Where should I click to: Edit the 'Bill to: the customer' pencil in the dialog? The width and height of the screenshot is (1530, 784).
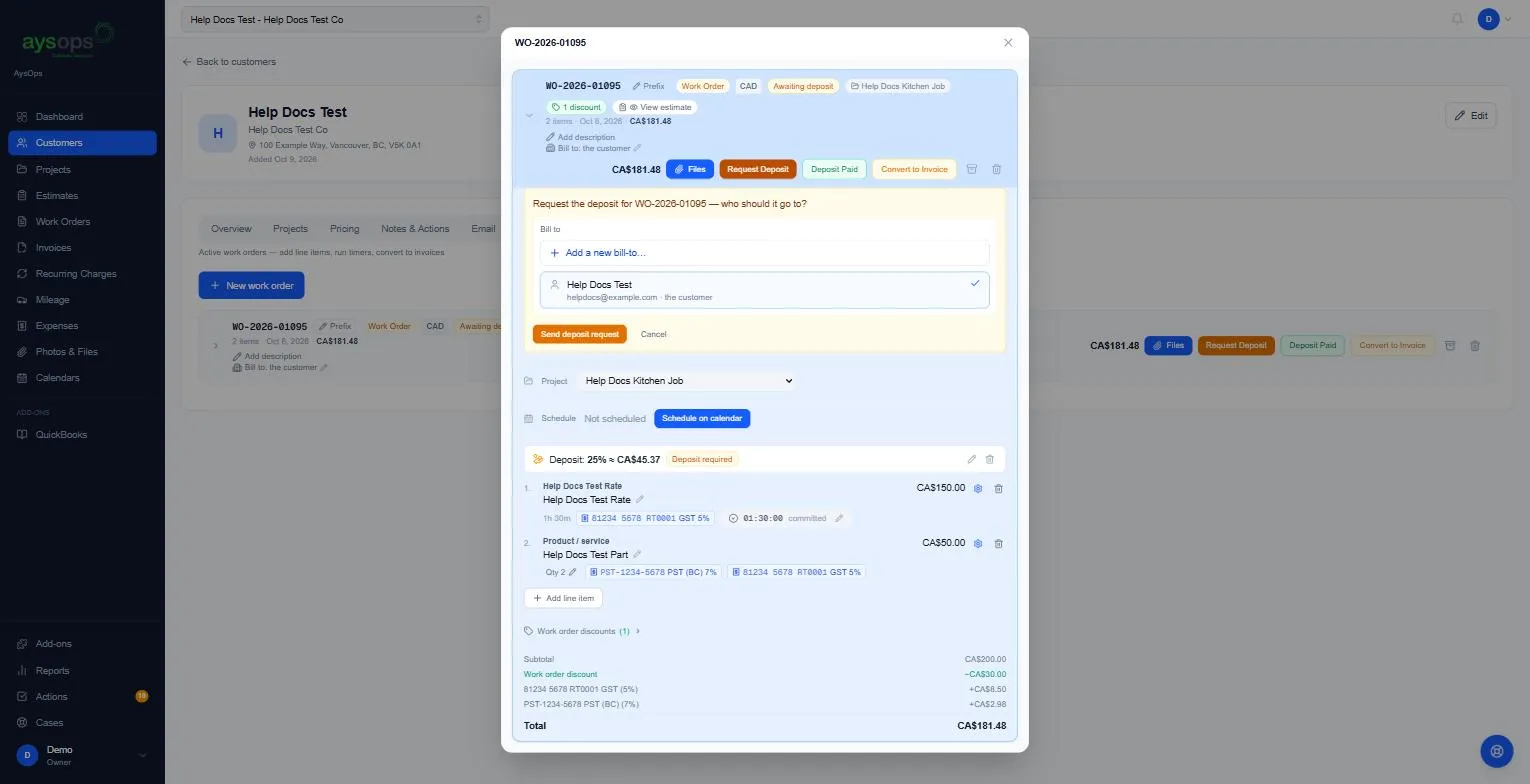(637, 149)
